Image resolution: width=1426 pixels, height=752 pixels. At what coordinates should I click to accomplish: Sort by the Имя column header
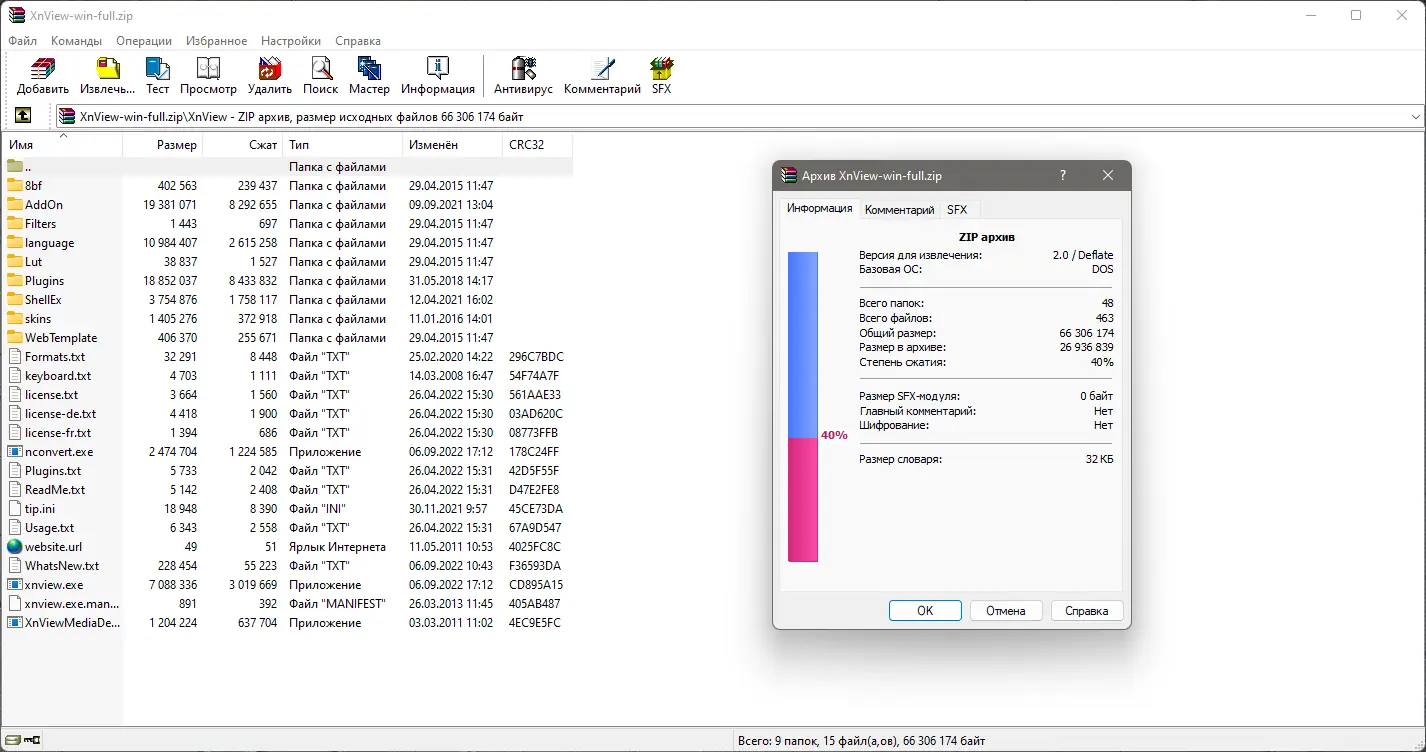(63, 145)
